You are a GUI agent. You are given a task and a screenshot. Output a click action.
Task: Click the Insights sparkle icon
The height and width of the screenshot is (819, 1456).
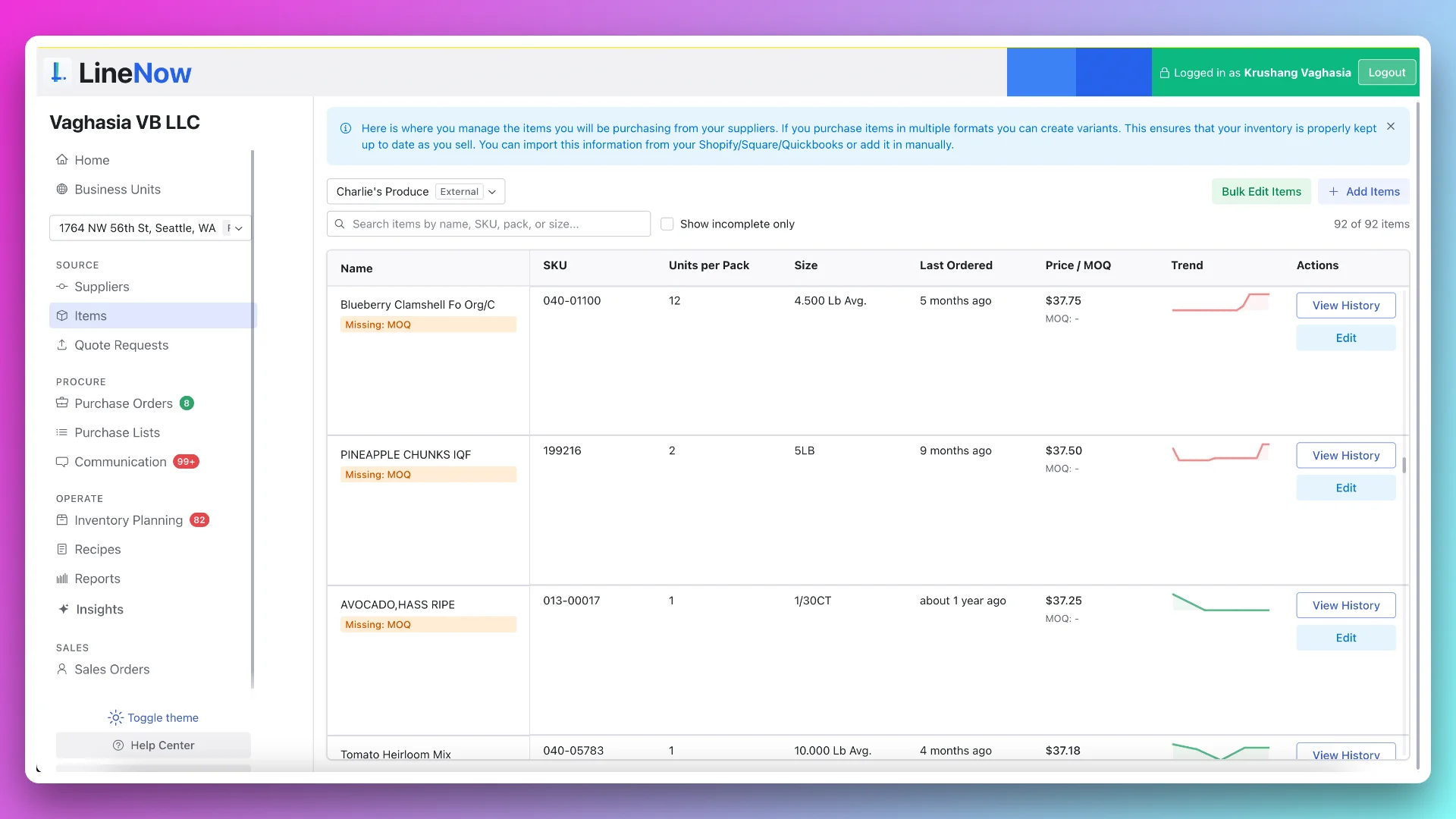[x=64, y=609]
